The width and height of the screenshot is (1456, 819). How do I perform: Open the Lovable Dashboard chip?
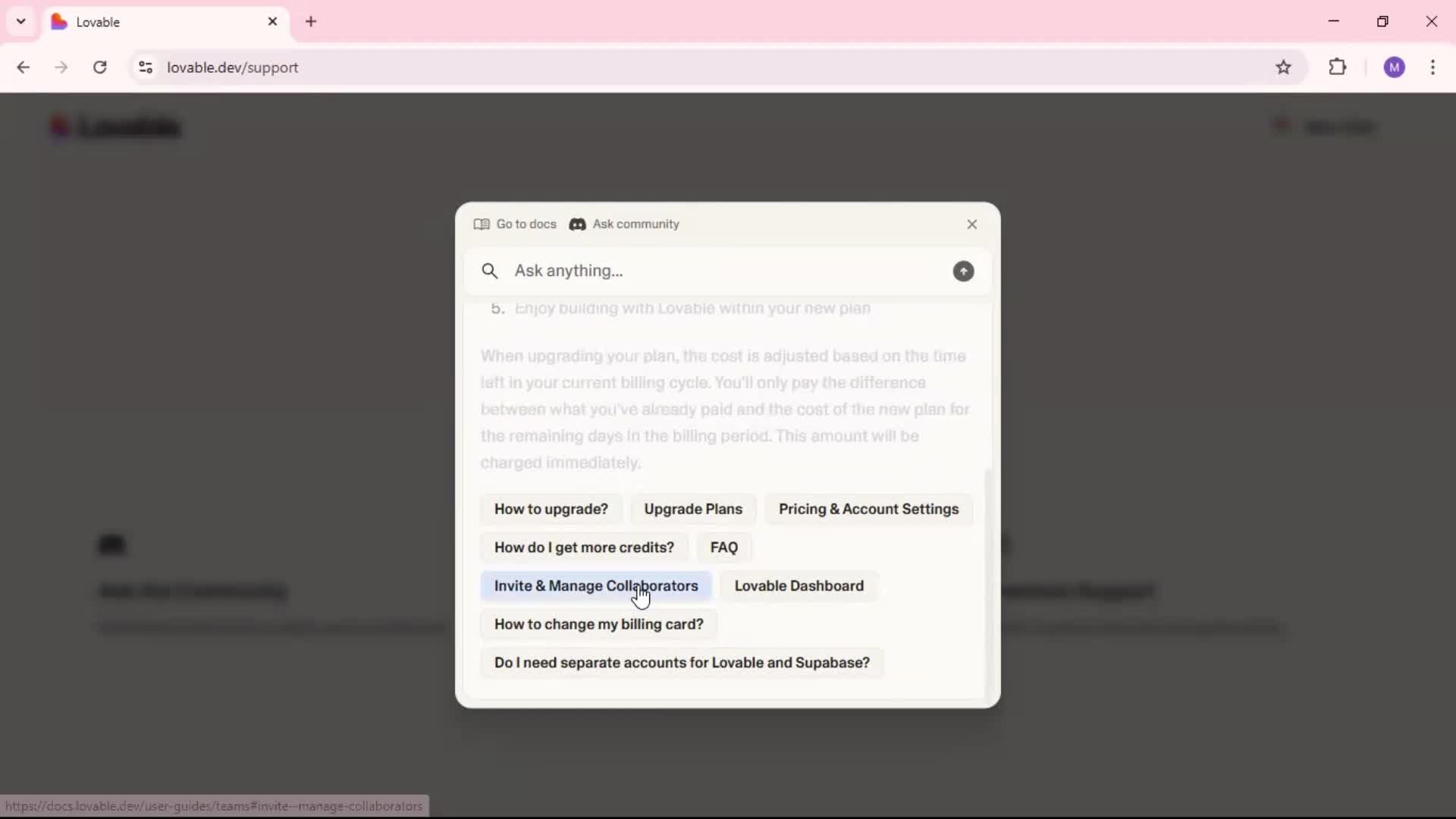799,585
